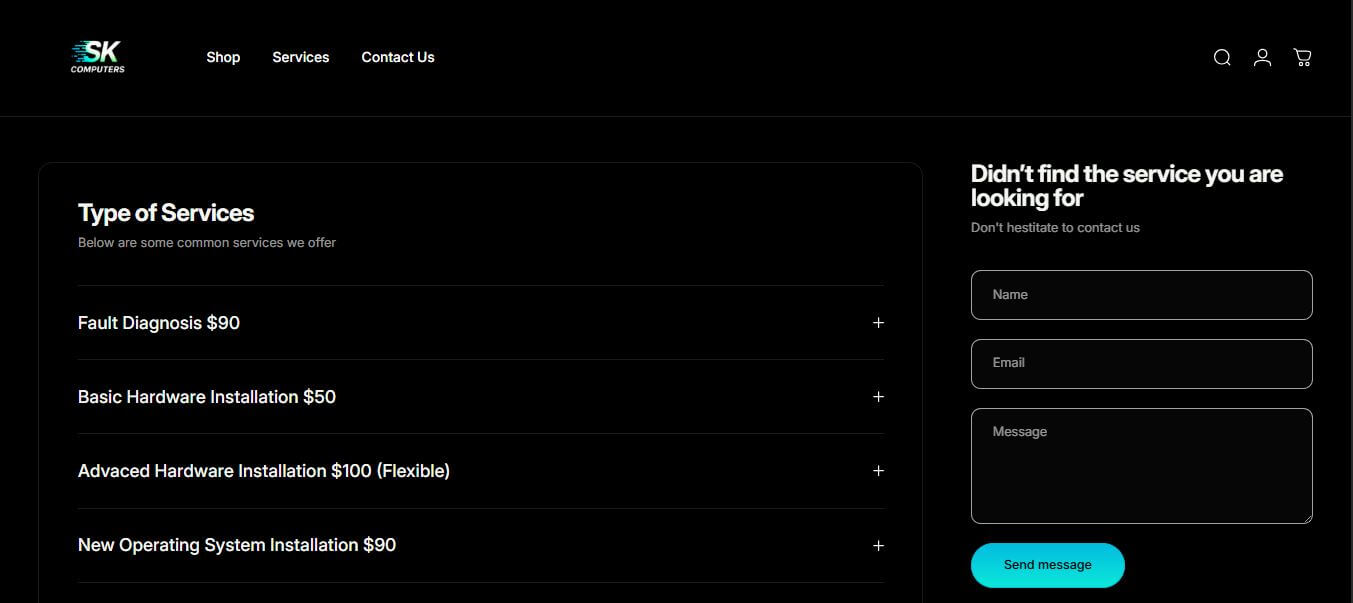Screen dimensions: 1353x603
Task: Click Advaced Hardware Installation $100 title
Action: 264,471
